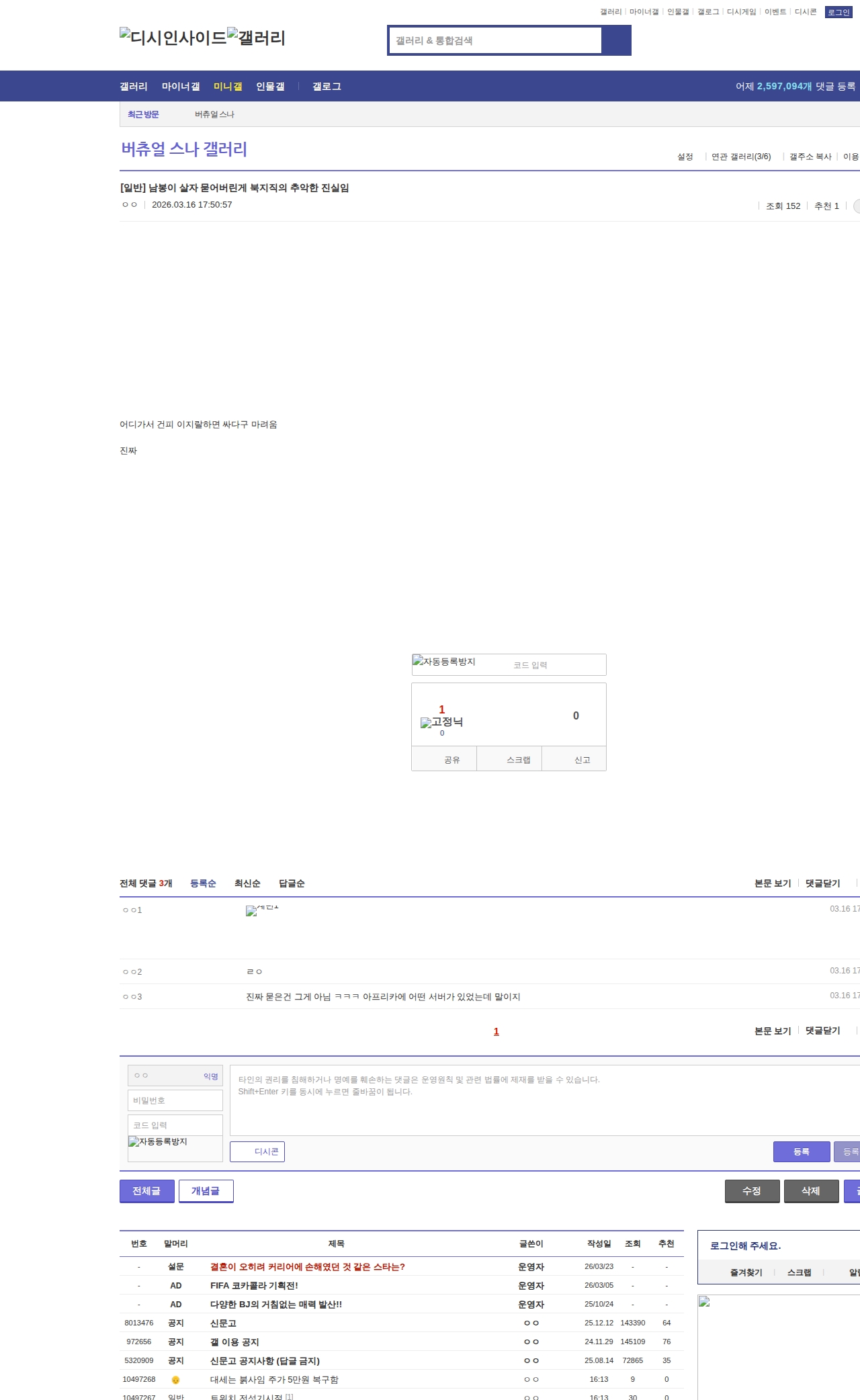Click the search button beside the search field
The height and width of the screenshot is (1400, 860).
tap(616, 40)
